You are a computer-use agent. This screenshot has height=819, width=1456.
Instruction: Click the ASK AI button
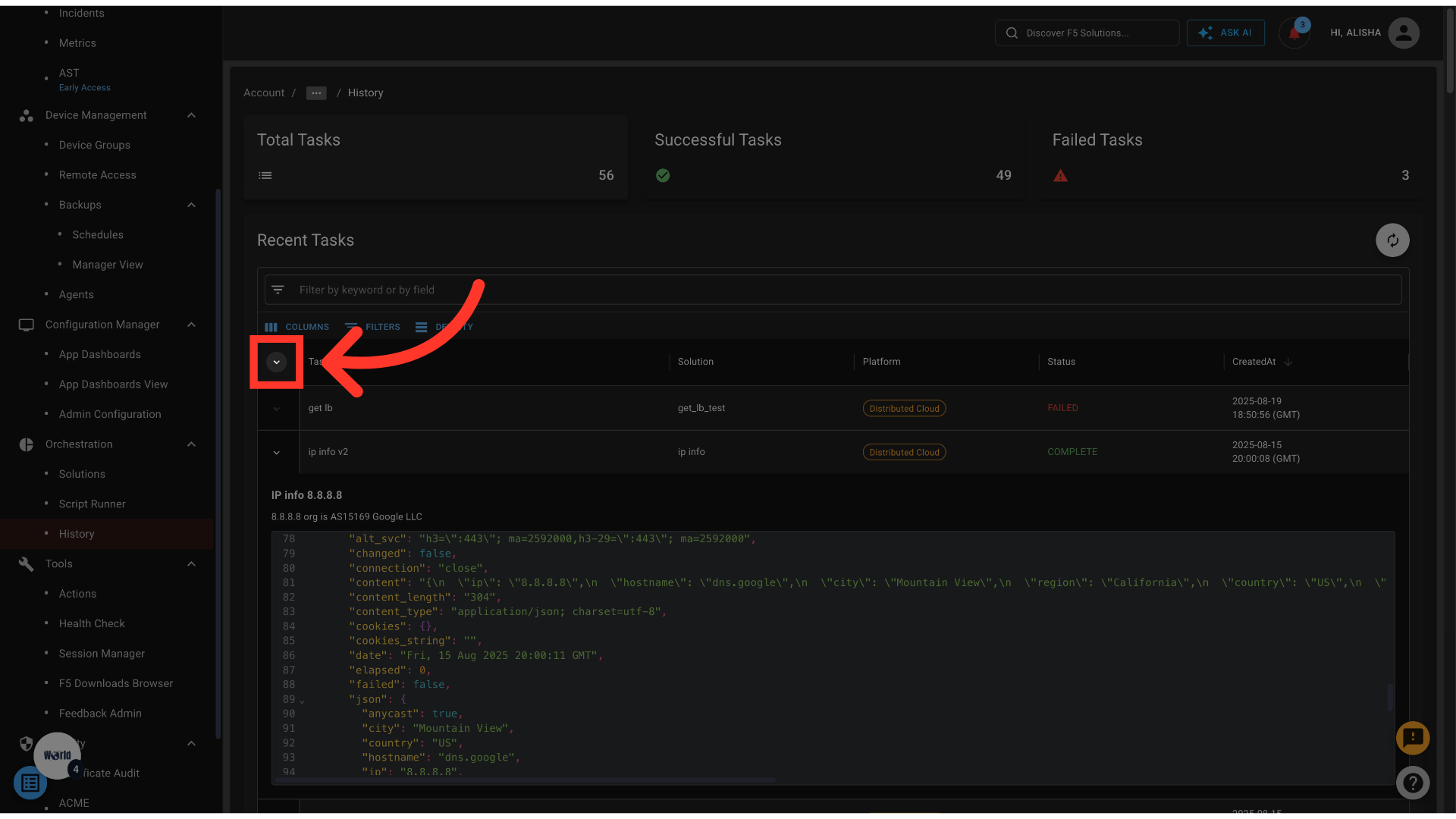tap(1225, 33)
